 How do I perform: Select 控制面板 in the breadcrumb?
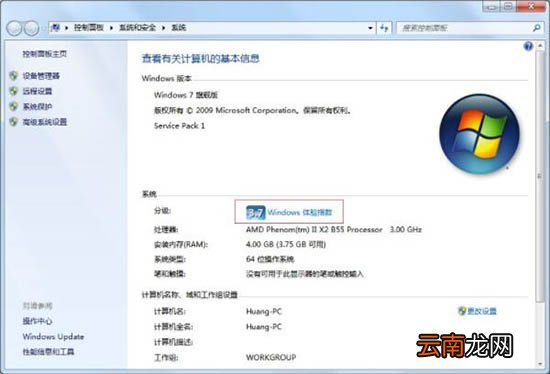point(89,28)
